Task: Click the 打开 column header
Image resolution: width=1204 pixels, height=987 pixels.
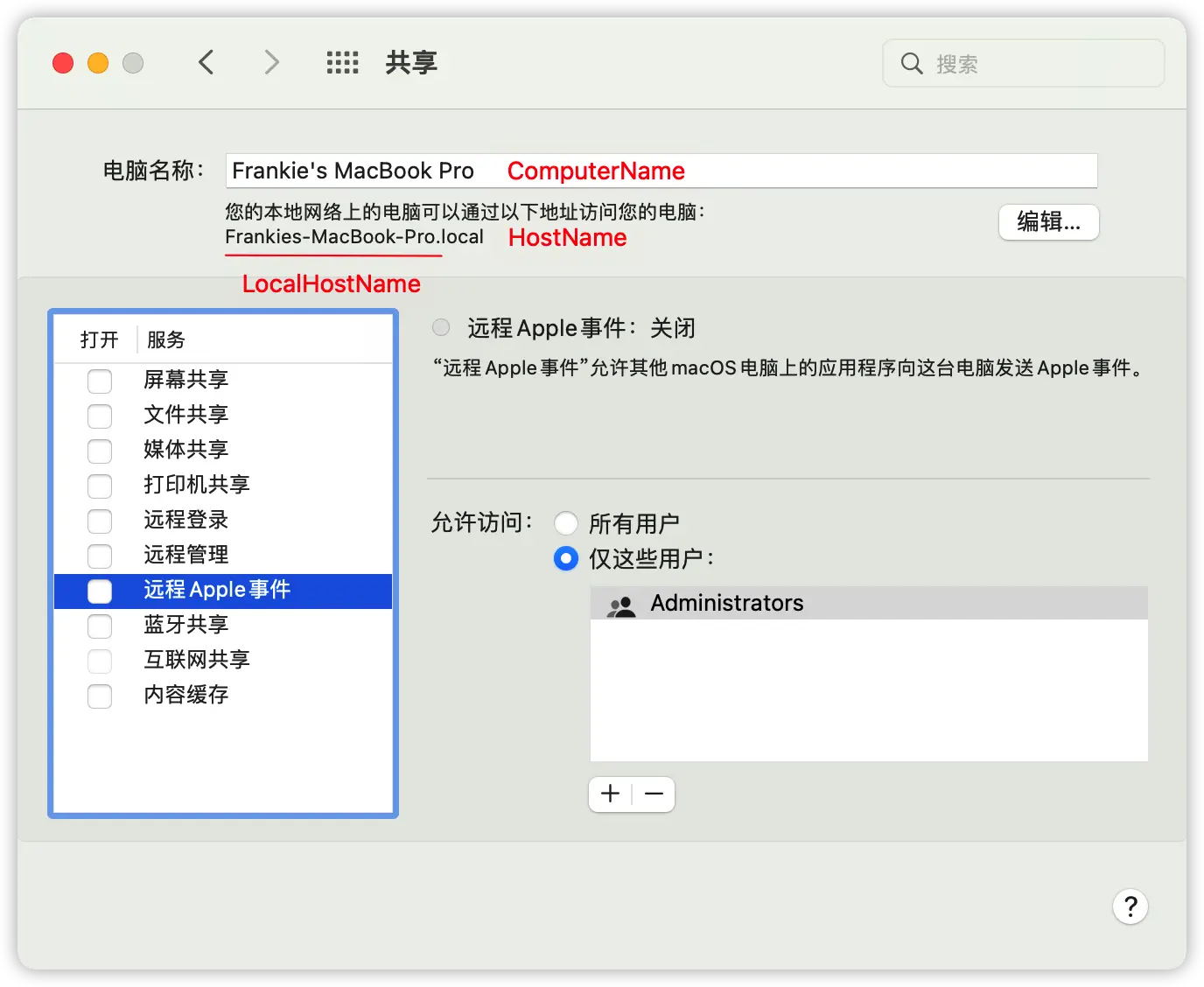Action: 99,339
